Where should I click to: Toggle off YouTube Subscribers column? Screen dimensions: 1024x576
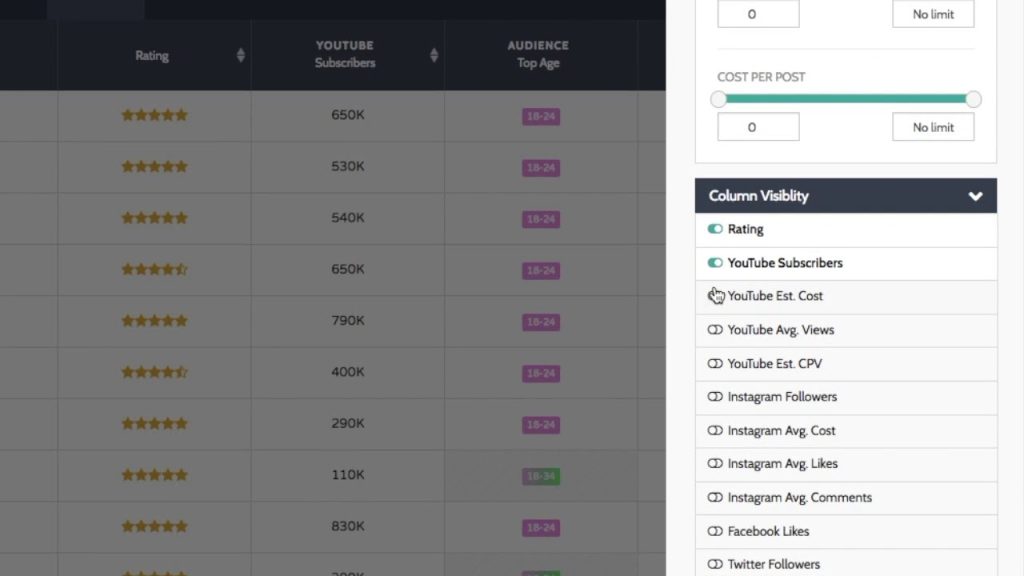[x=715, y=263]
